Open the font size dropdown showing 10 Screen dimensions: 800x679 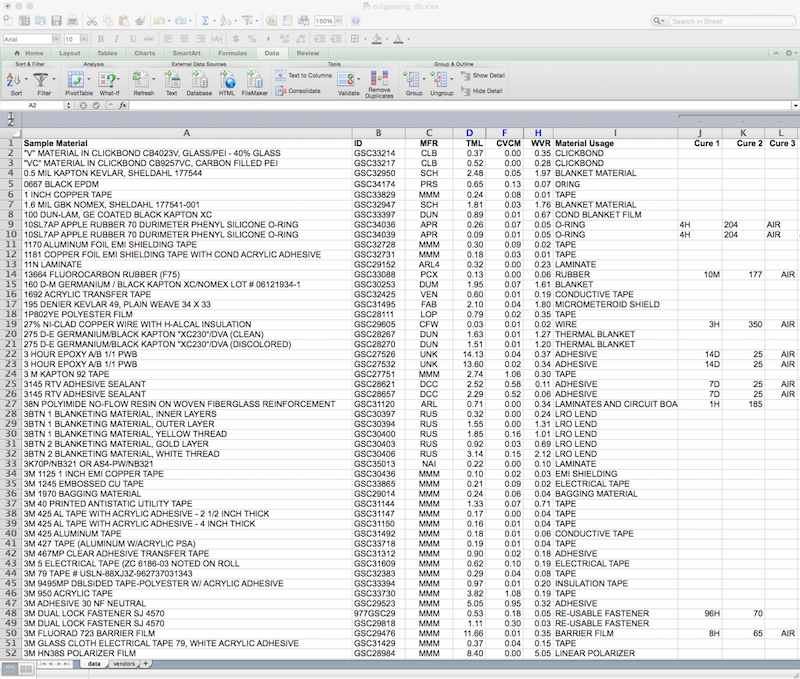[x=84, y=39]
